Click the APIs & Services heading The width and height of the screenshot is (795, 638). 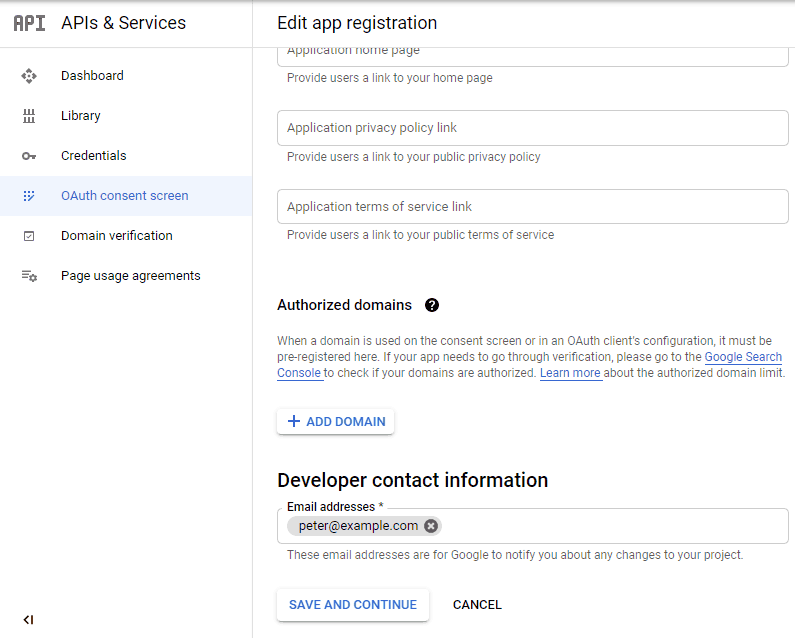[x=124, y=23]
